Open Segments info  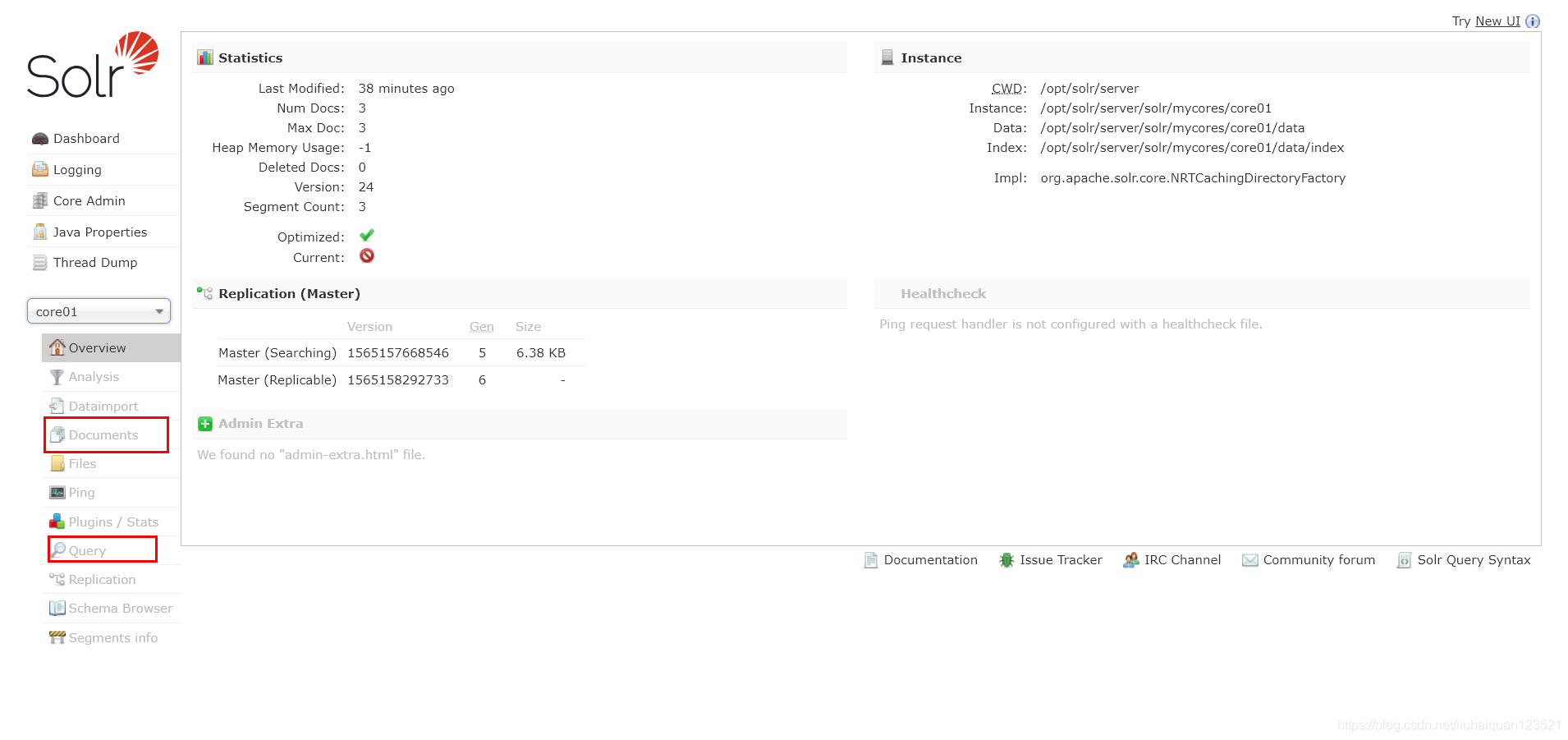[113, 638]
